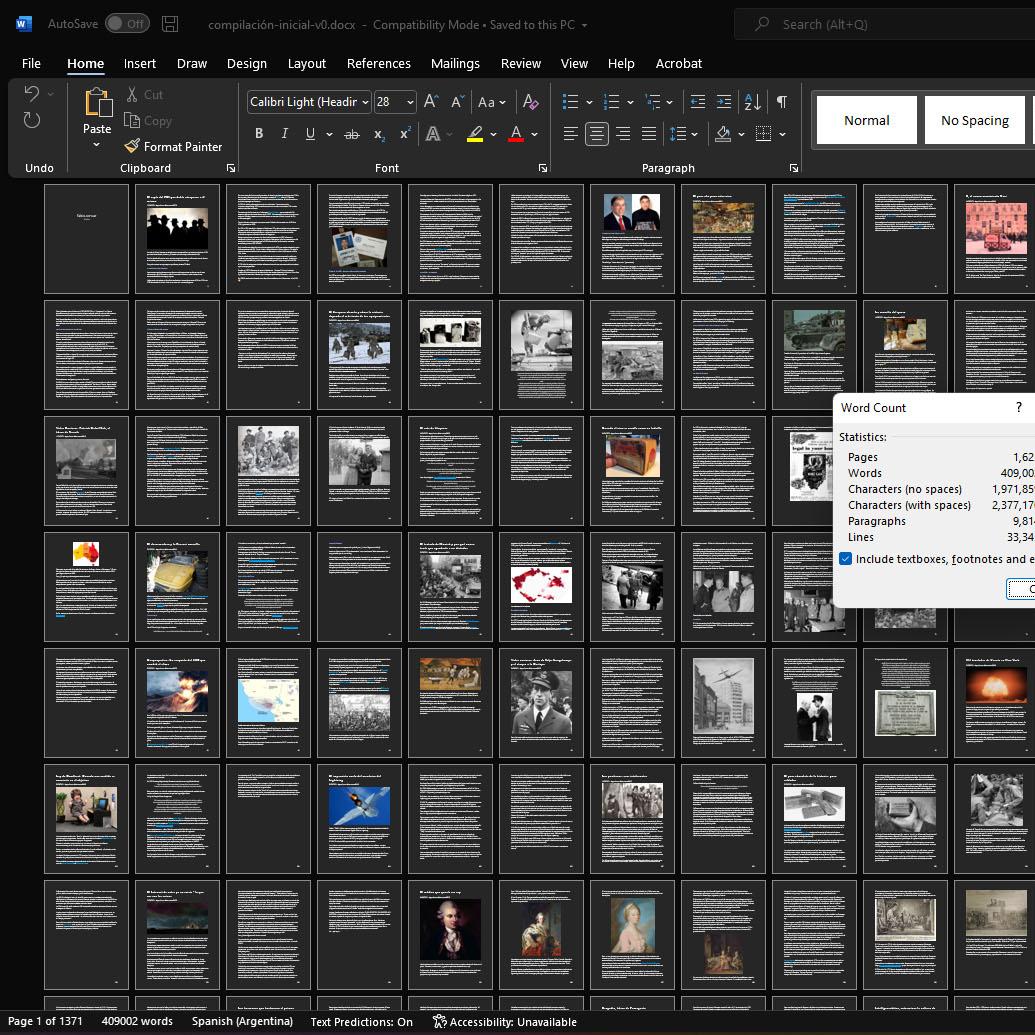
Task: Open the font name dropdown
Action: (365, 102)
